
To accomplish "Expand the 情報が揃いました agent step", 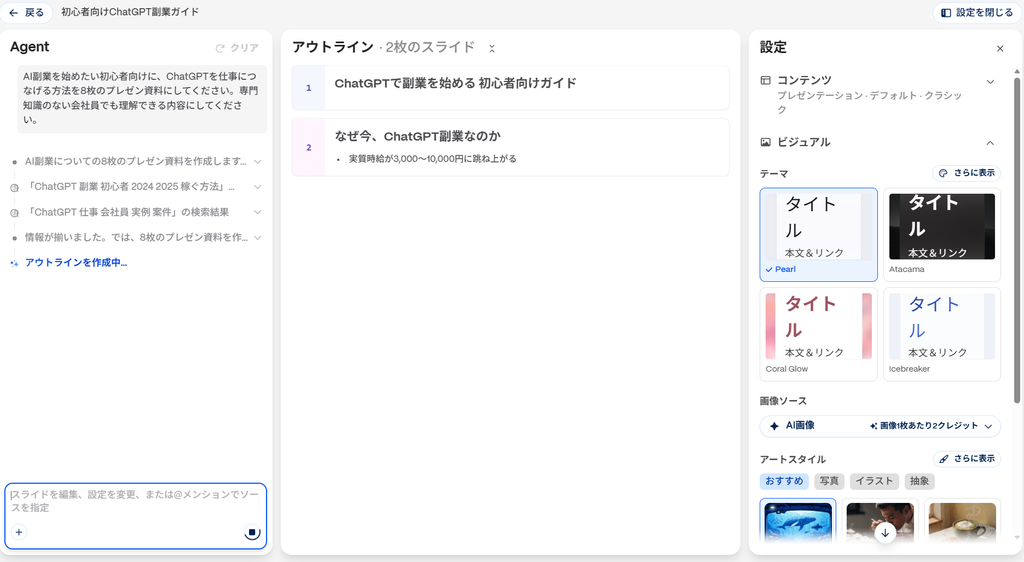I will (257, 238).
